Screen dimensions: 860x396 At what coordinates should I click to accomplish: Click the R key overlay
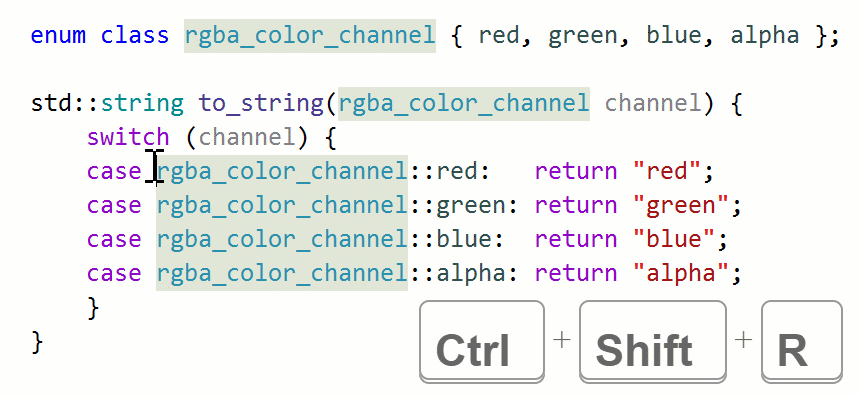802,341
